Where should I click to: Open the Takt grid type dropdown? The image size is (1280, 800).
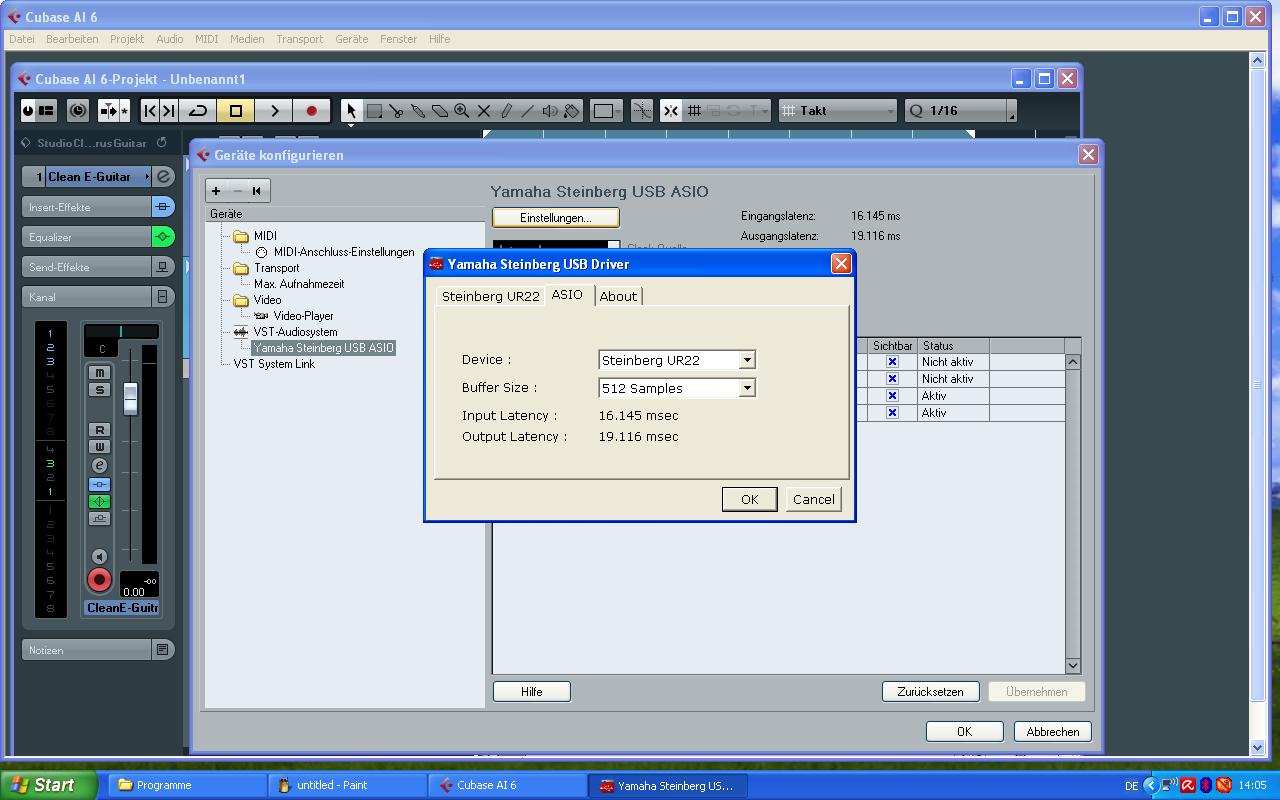[838, 111]
